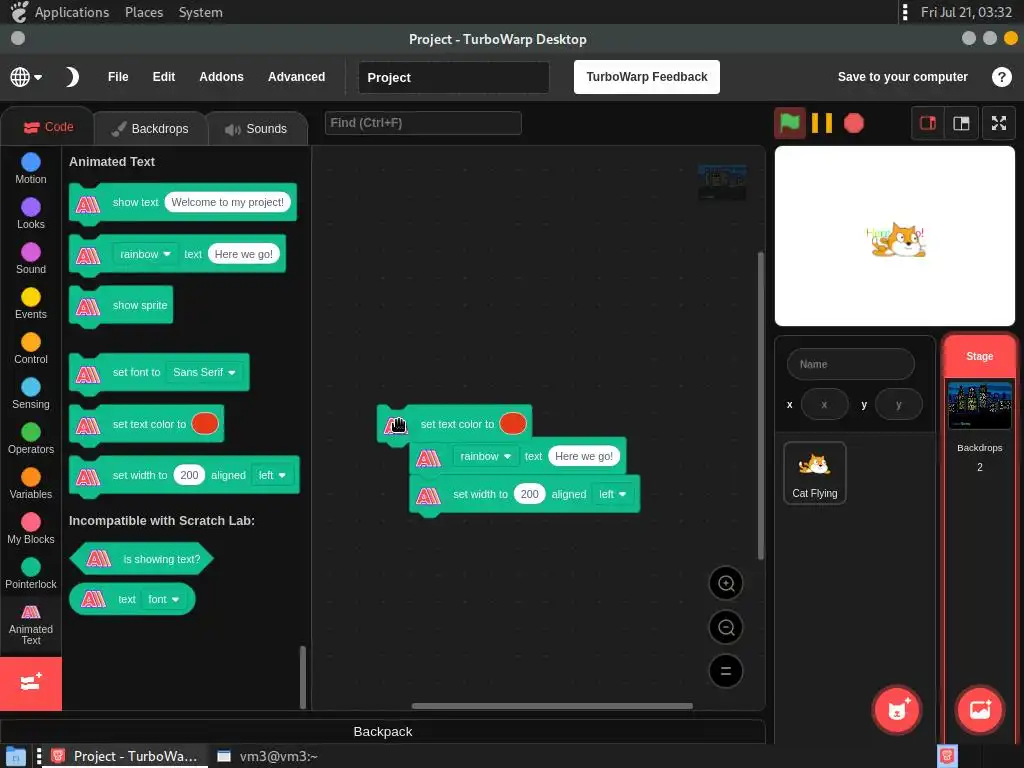Viewport: 1024px width, 768px height.
Task: Select the Variables category
Action: coord(31,484)
